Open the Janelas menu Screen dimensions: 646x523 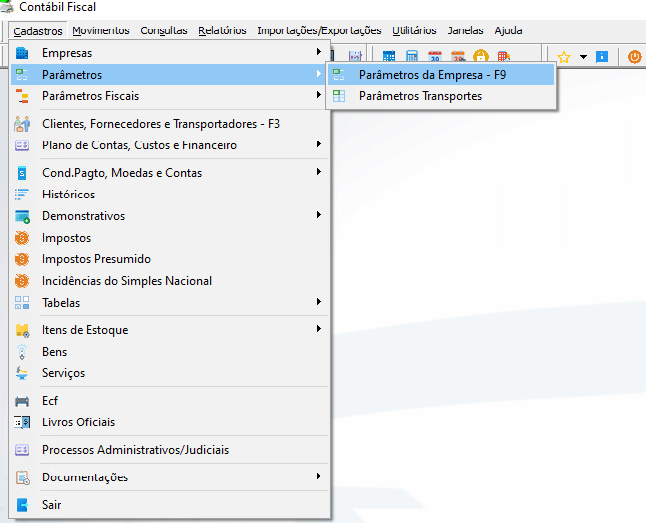[466, 30]
